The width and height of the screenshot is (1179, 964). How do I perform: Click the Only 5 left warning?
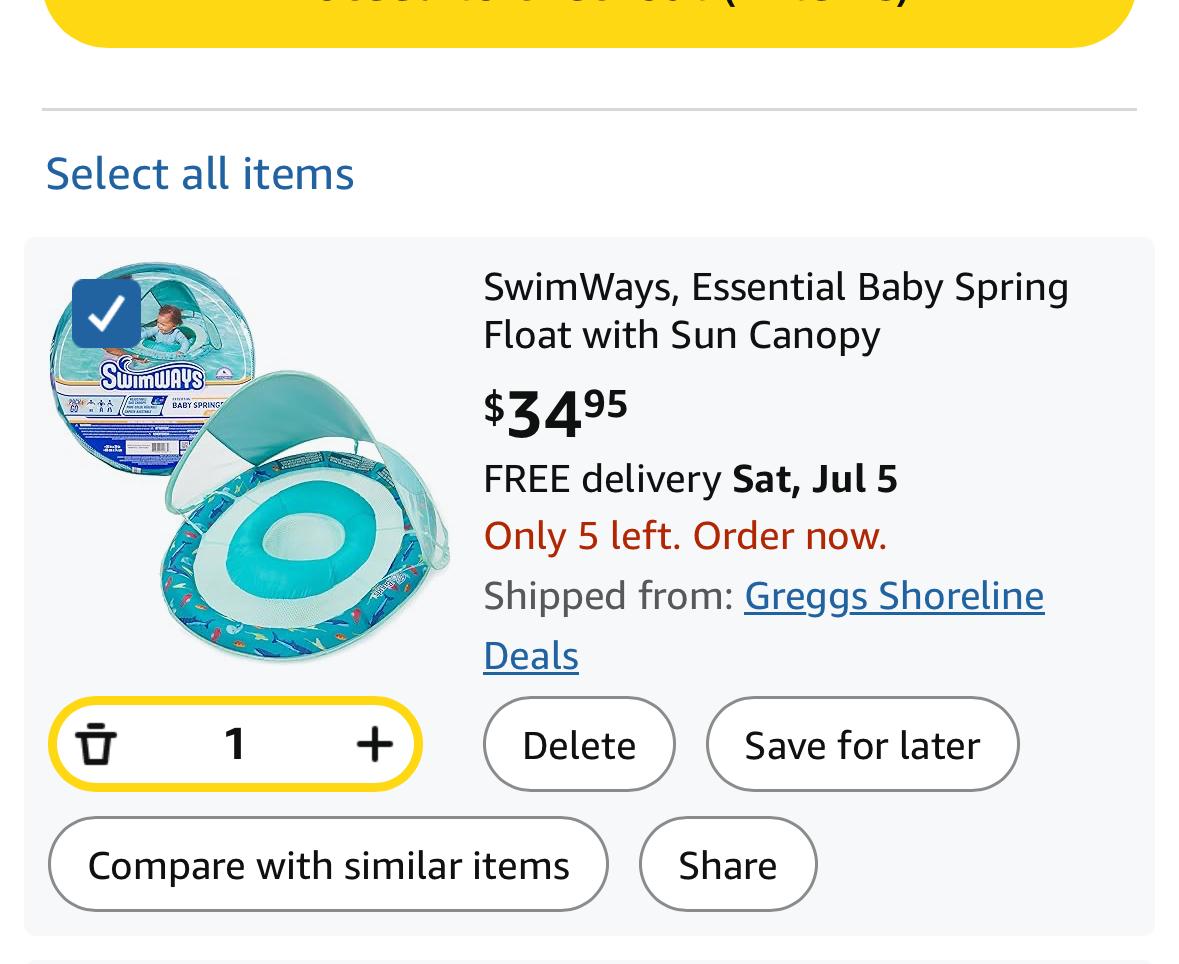685,537
